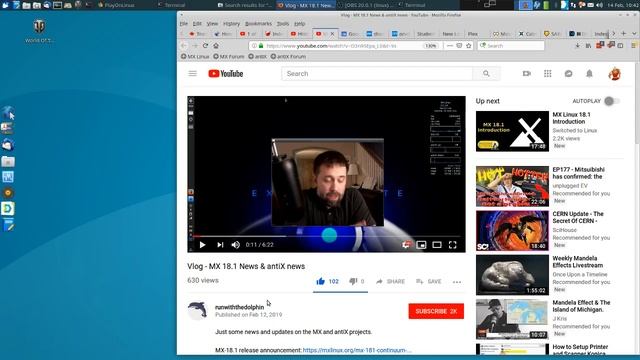Screen dimensions: 640x360
Task: Subscribe to runwiththedolphin channel
Action: [436, 311]
